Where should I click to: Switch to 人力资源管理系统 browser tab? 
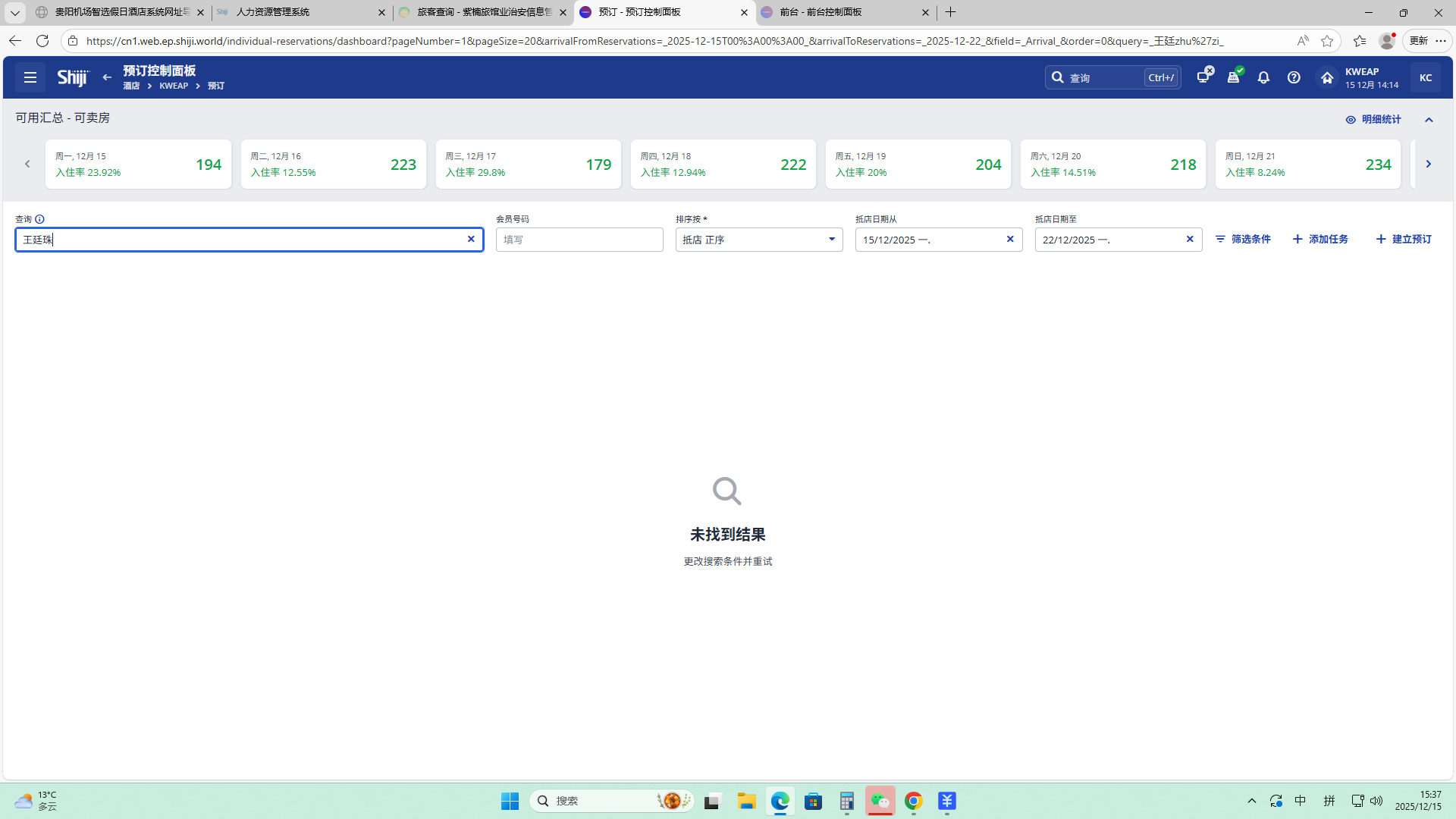click(296, 12)
